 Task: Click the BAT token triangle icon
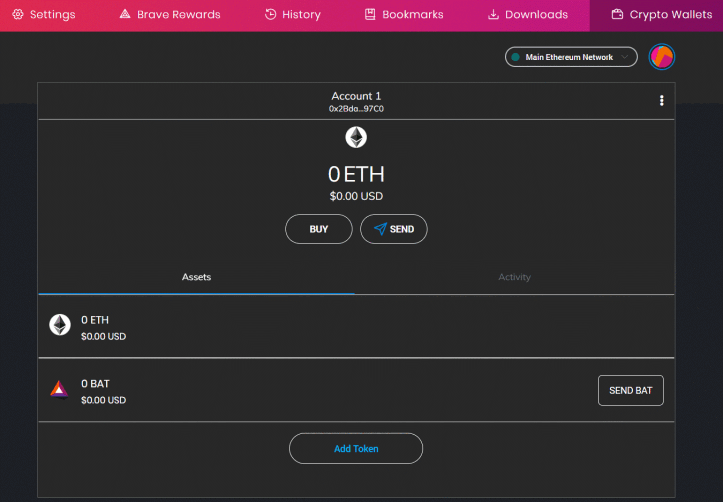[59, 390]
